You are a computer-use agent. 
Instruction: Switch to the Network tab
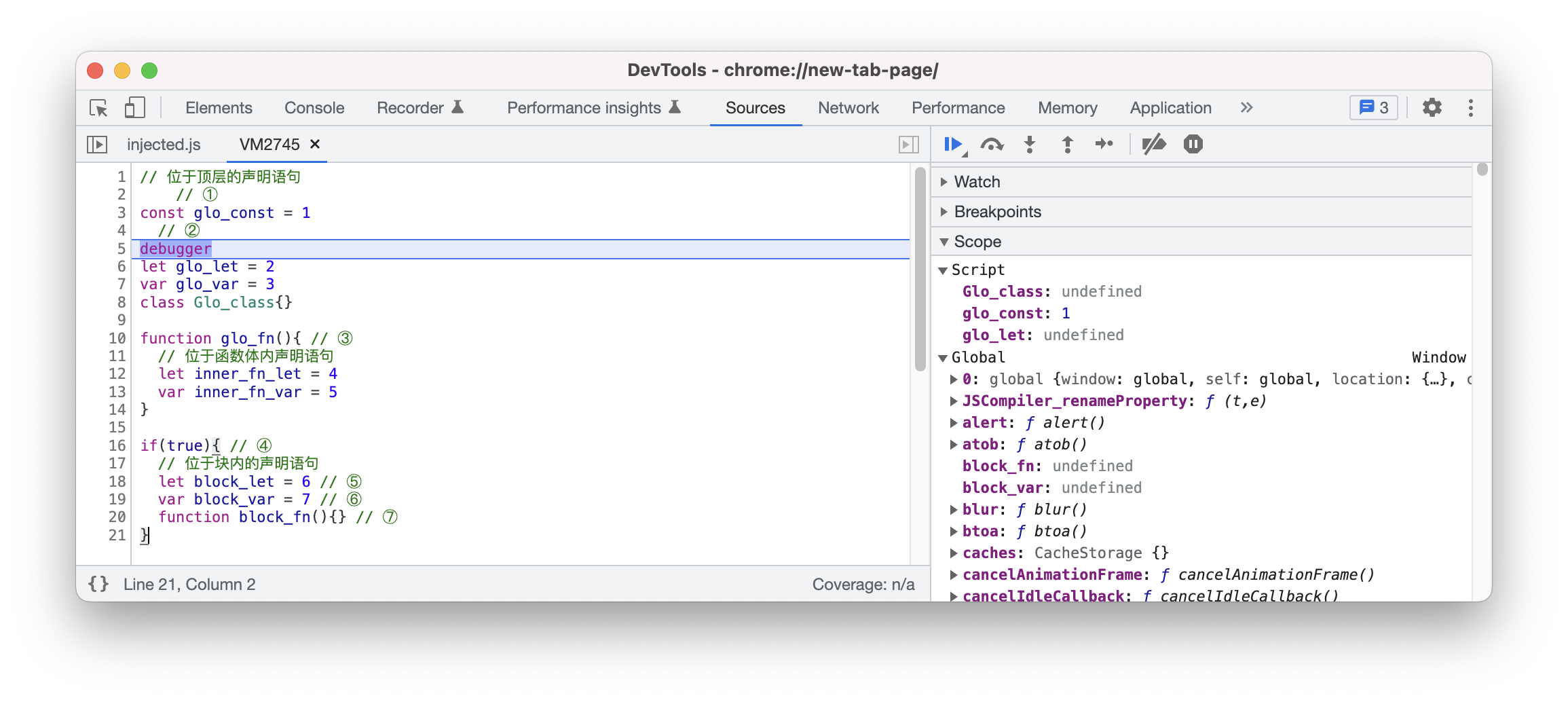pos(848,108)
